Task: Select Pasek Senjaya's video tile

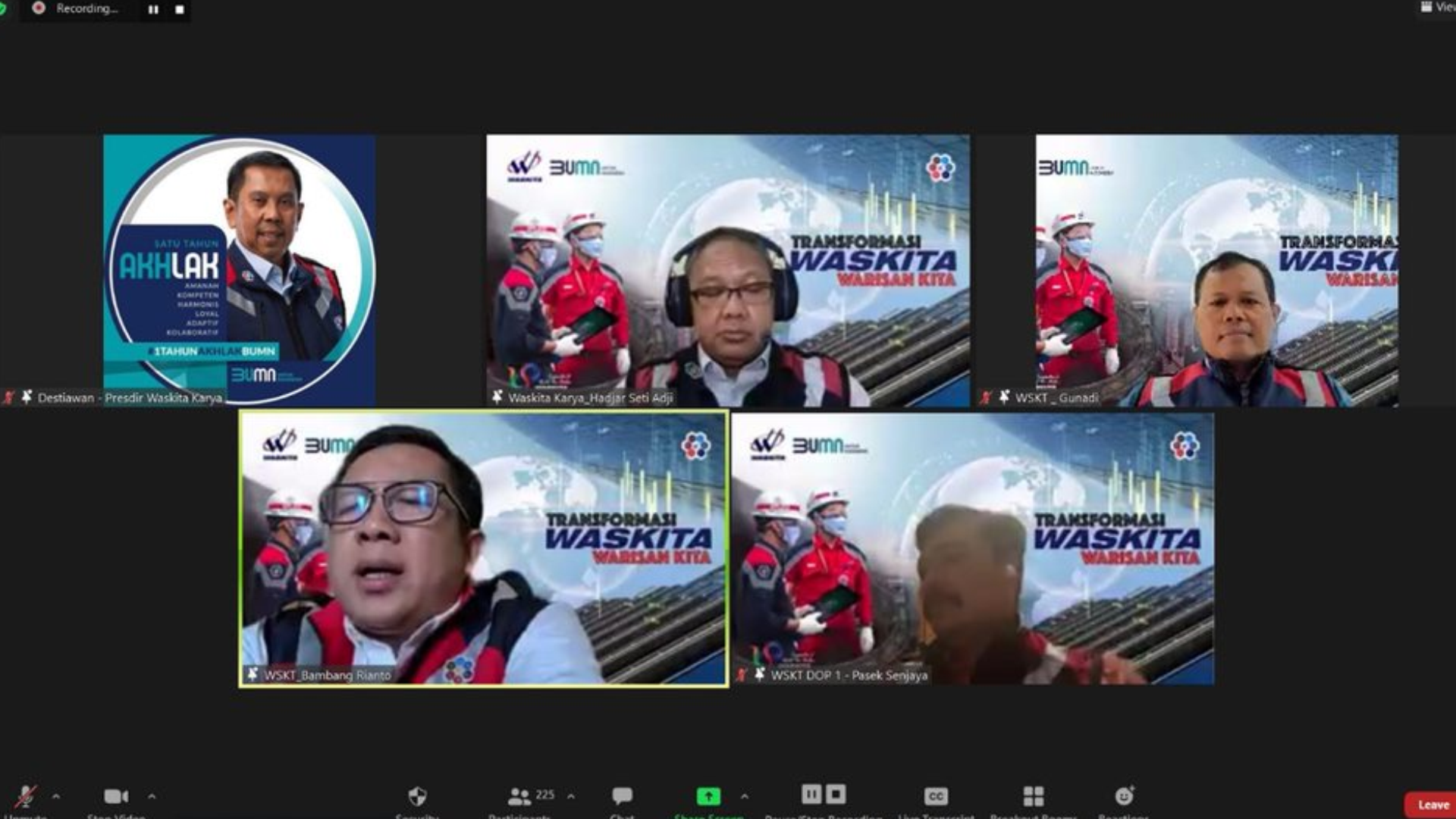Action: [x=973, y=549]
